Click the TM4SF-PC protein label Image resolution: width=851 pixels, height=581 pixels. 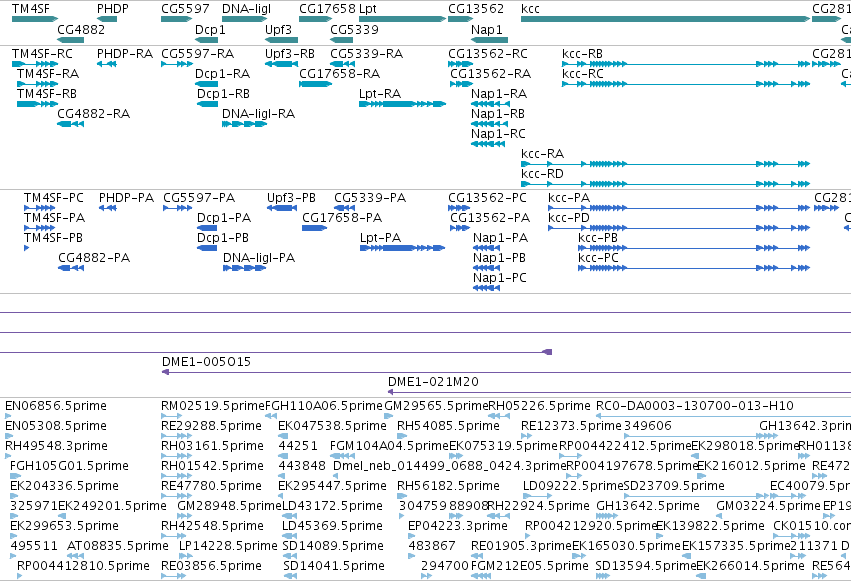tap(54, 198)
